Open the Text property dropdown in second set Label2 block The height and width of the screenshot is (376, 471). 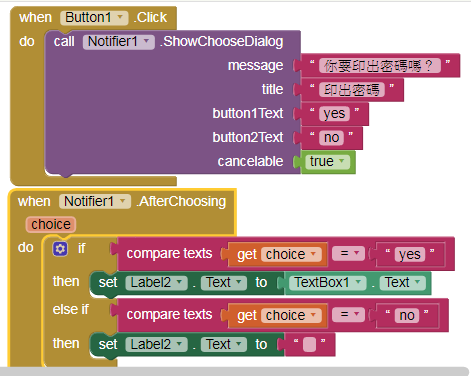click(x=224, y=344)
